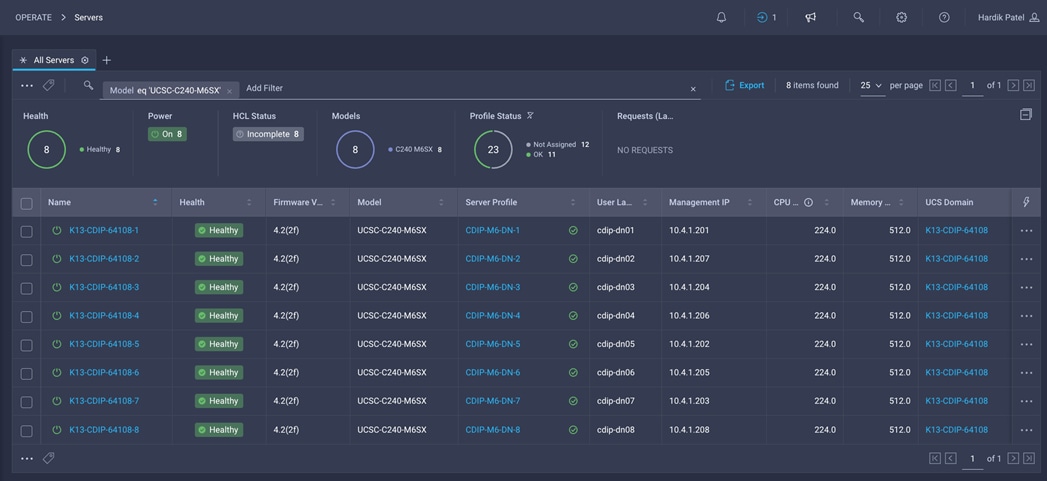Click the Models donut chart showing 8
Viewport: 1047px width, 481px height.
355,150
